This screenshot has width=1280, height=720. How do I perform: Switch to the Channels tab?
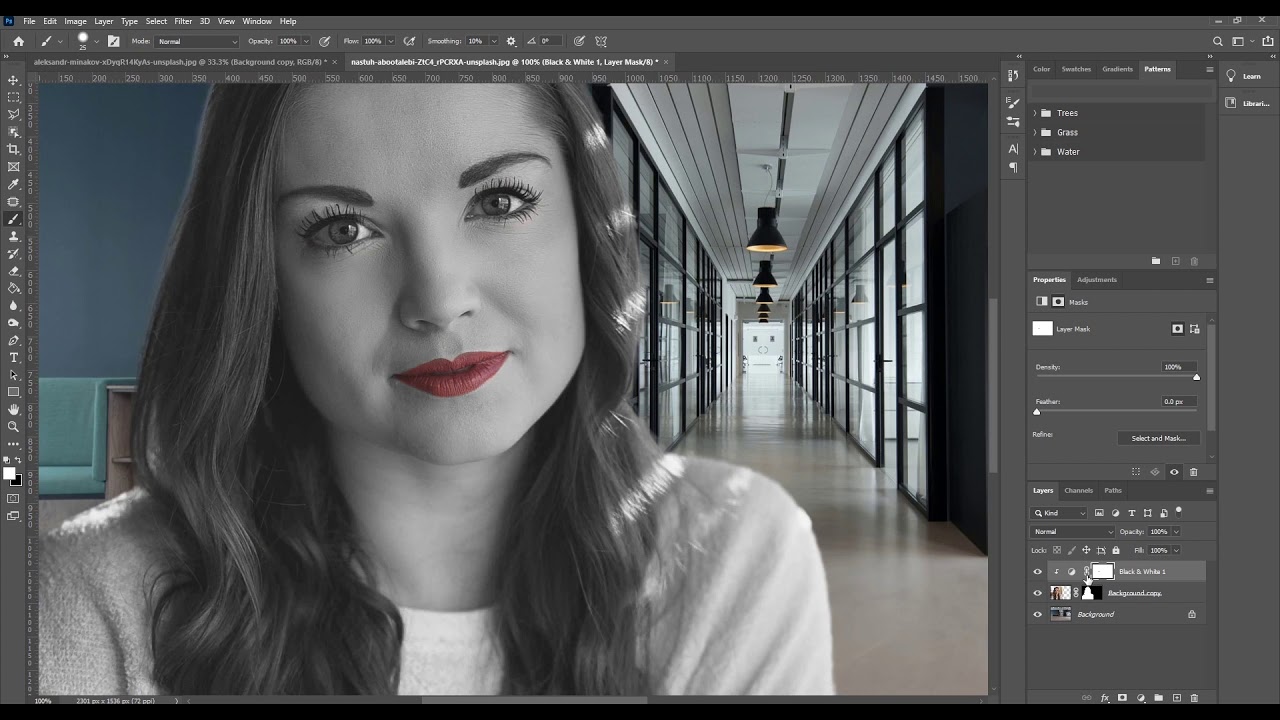1078,490
